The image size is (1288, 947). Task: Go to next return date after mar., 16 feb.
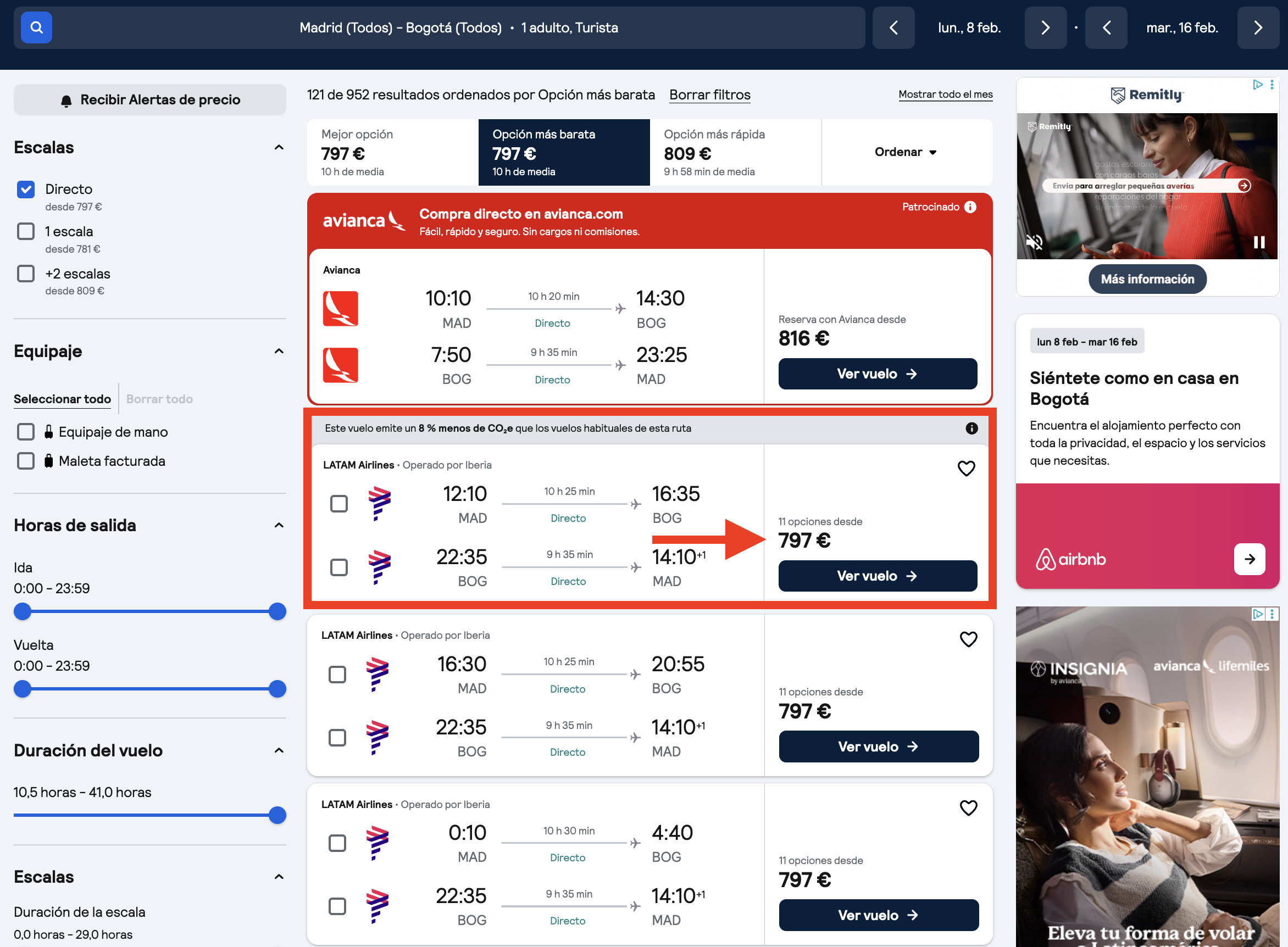pos(1258,27)
